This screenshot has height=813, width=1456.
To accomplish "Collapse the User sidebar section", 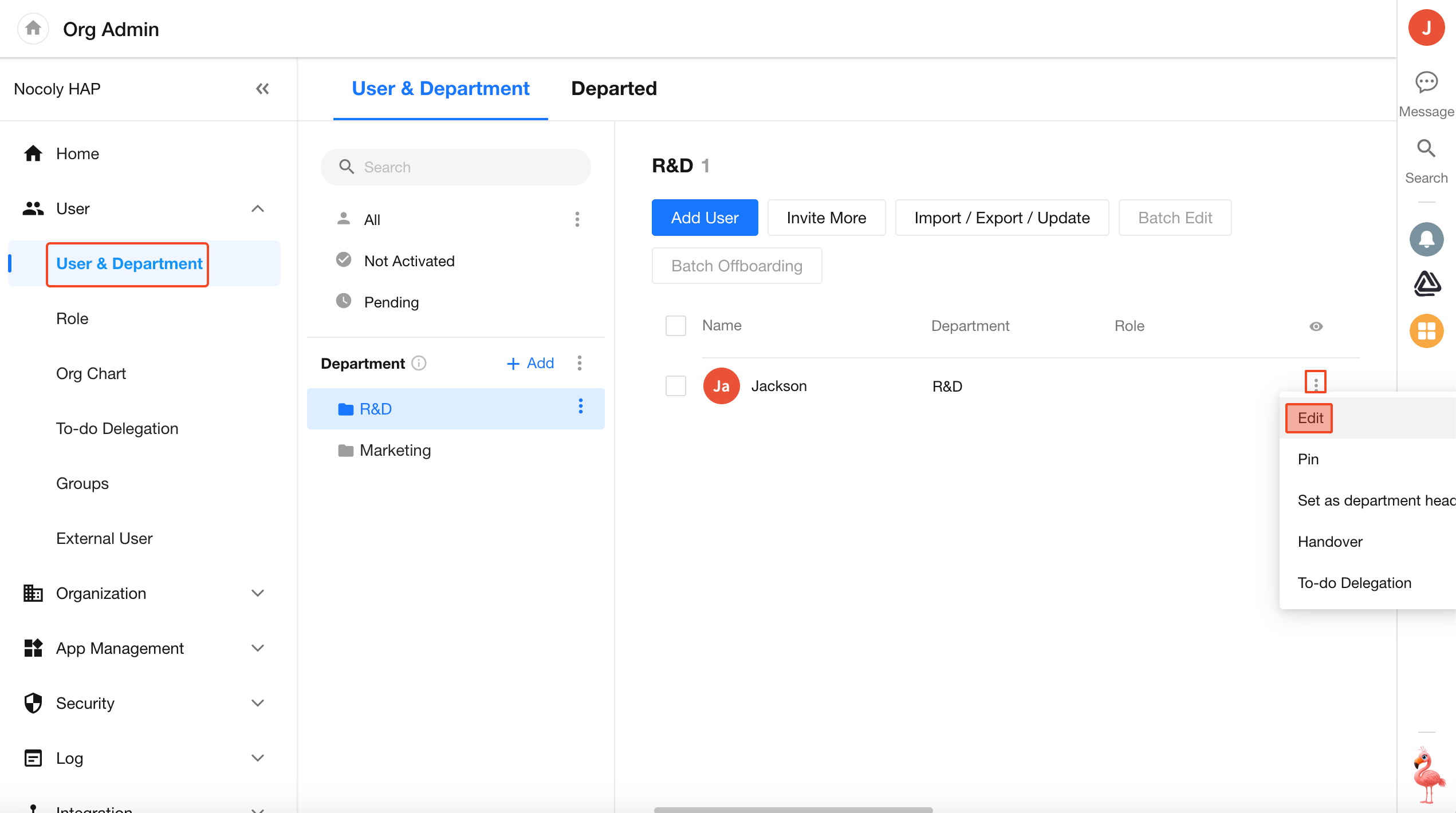I will click(258, 209).
